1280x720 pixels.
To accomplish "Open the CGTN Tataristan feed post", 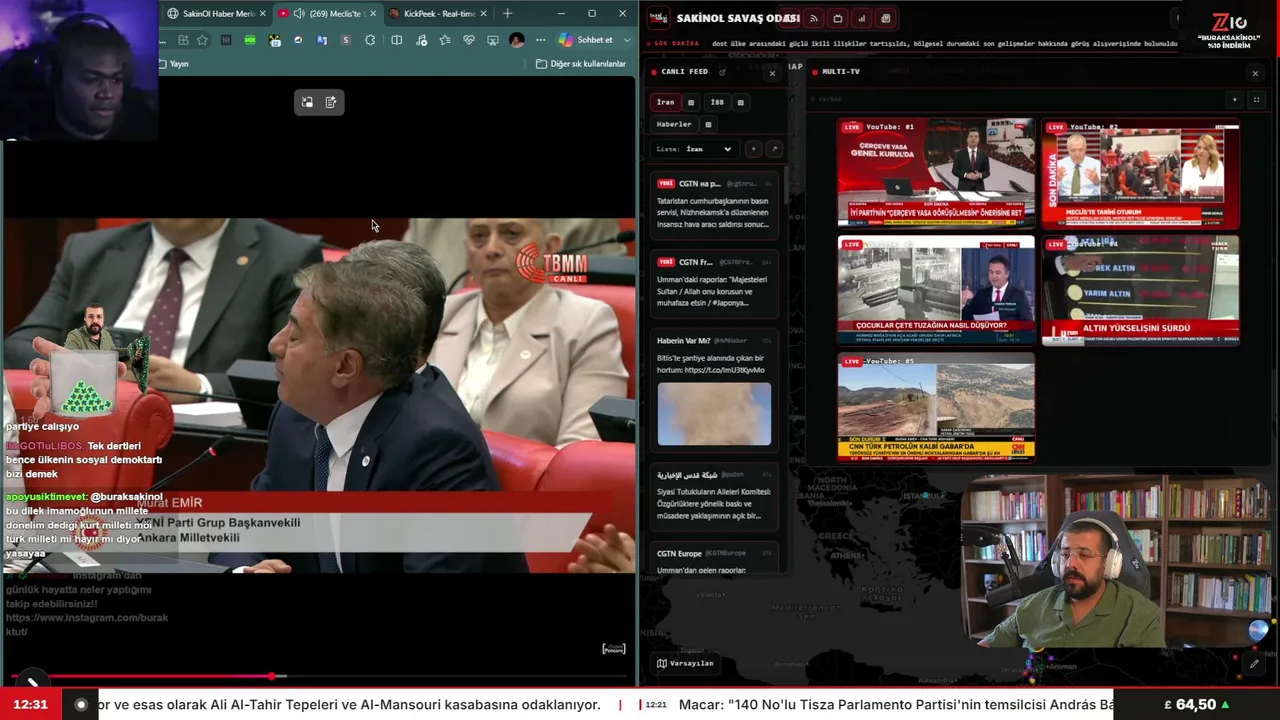I will (x=714, y=203).
